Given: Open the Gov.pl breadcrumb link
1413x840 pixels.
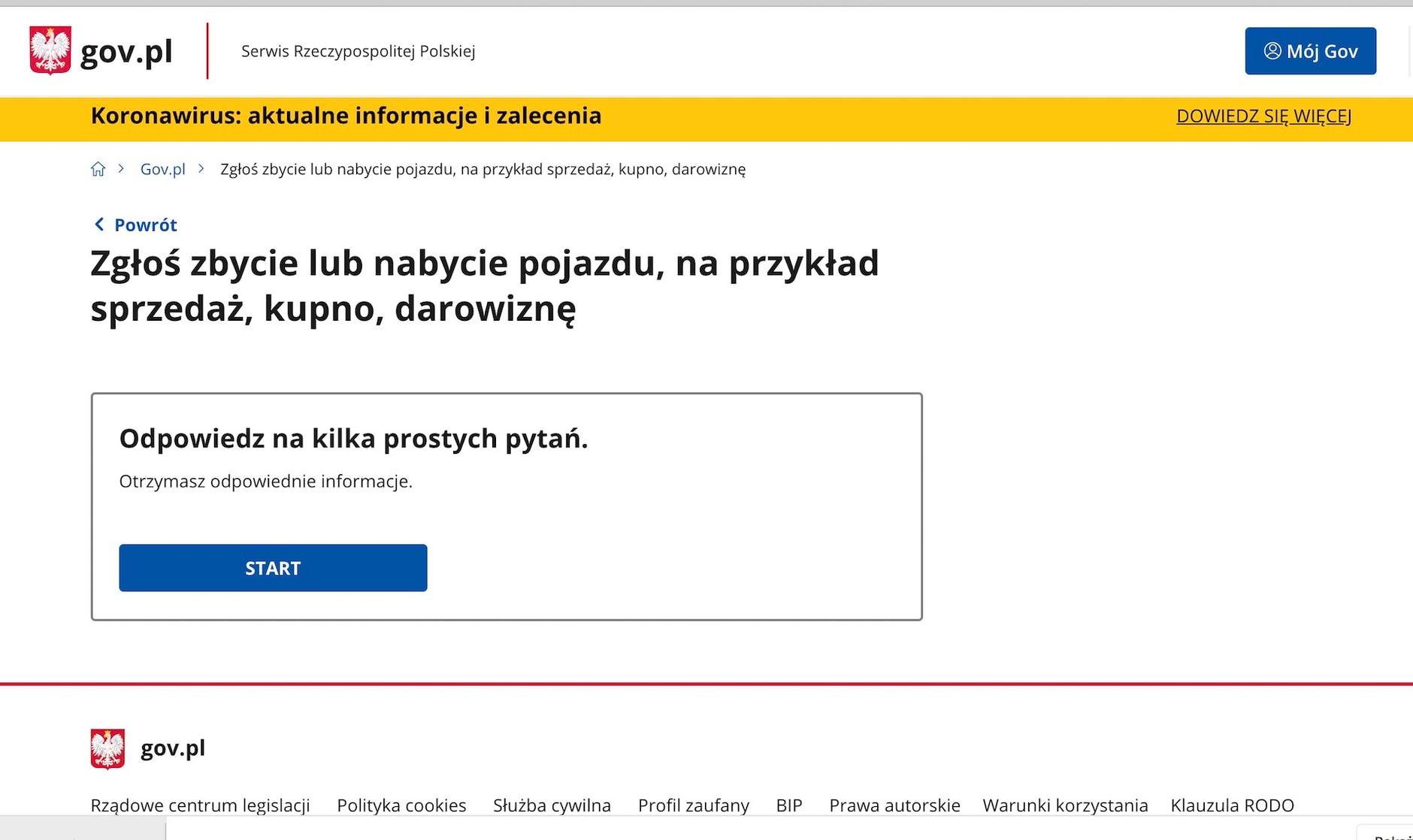Looking at the screenshot, I should point(162,168).
